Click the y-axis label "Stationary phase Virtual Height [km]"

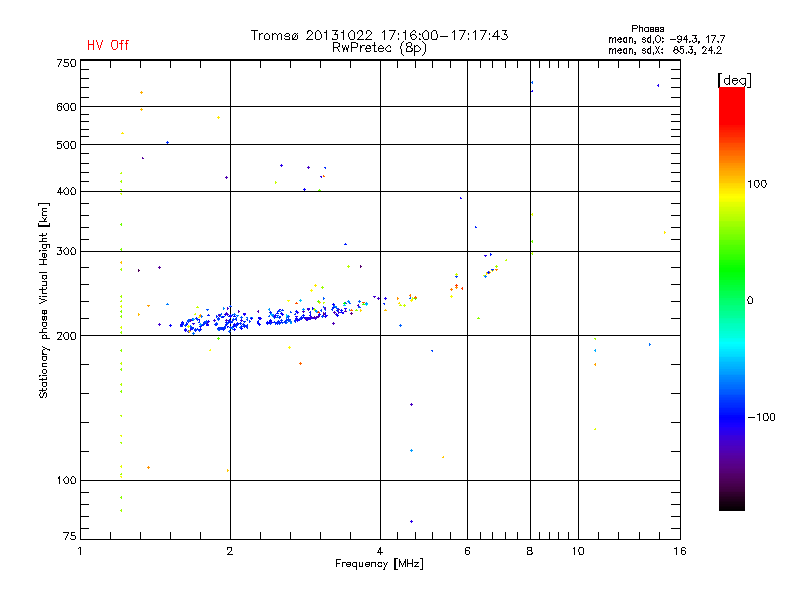(x=43, y=300)
